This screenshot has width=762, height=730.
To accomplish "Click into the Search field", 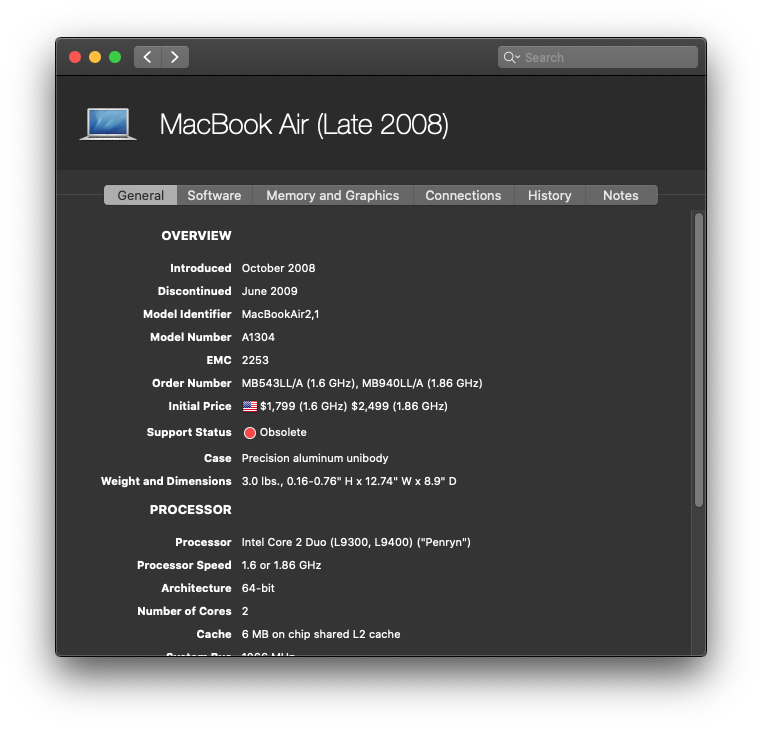I will [598, 57].
